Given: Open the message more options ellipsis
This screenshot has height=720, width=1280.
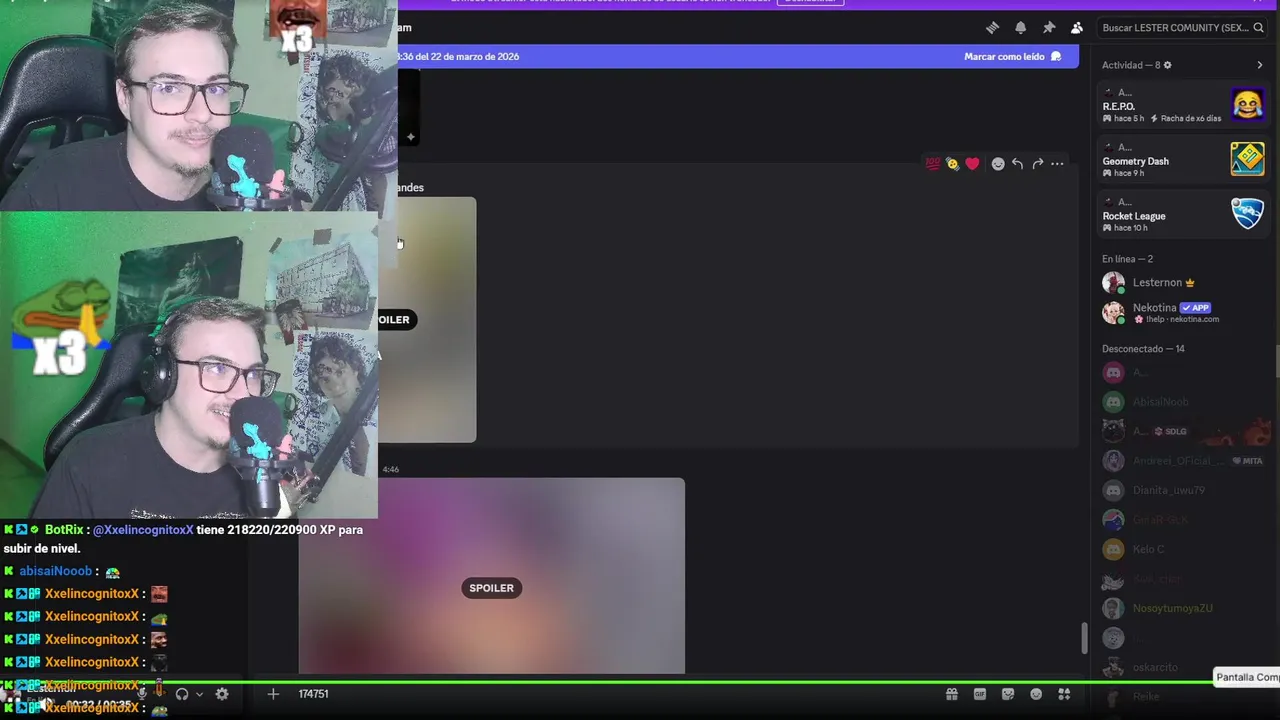Looking at the screenshot, I should [x=1057, y=164].
